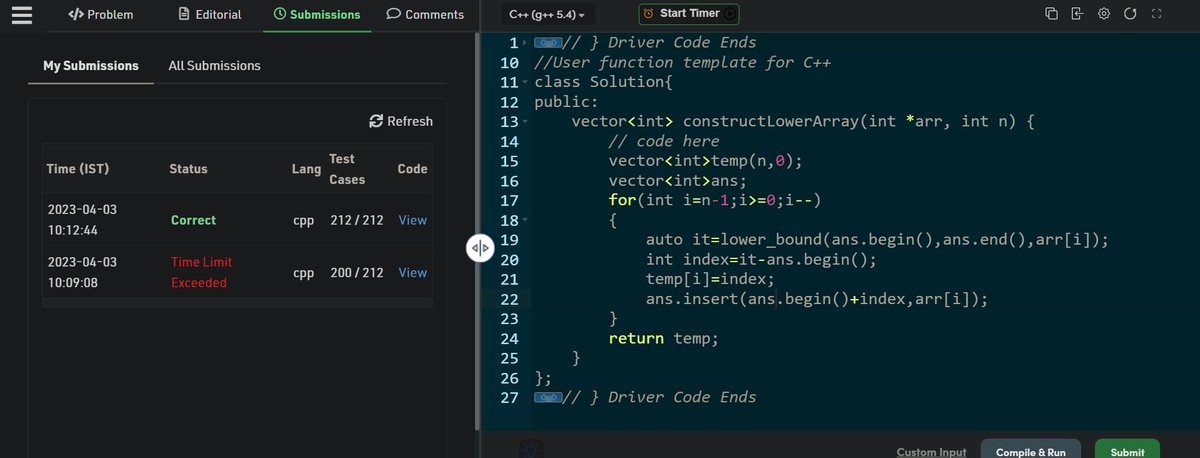Open the C++ (g++ 5.4) language dropdown
The width and height of the screenshot is (1200, 458).
click(x=546, y=14)
